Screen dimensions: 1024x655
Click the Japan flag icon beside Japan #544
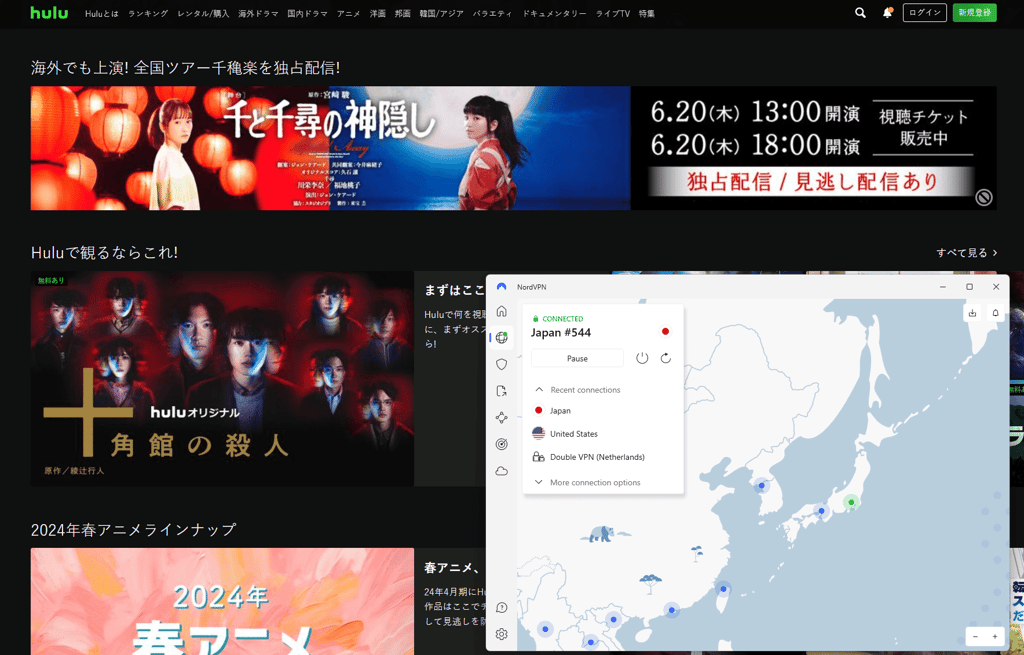point(665,331)
